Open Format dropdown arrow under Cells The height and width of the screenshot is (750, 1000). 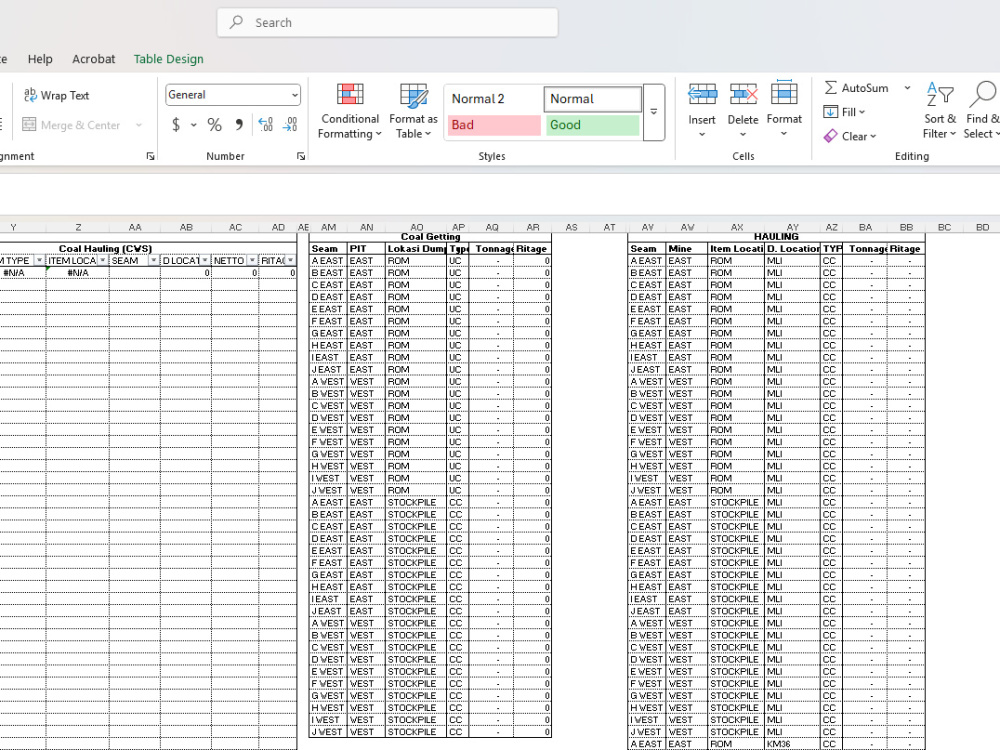pos(784,133)
